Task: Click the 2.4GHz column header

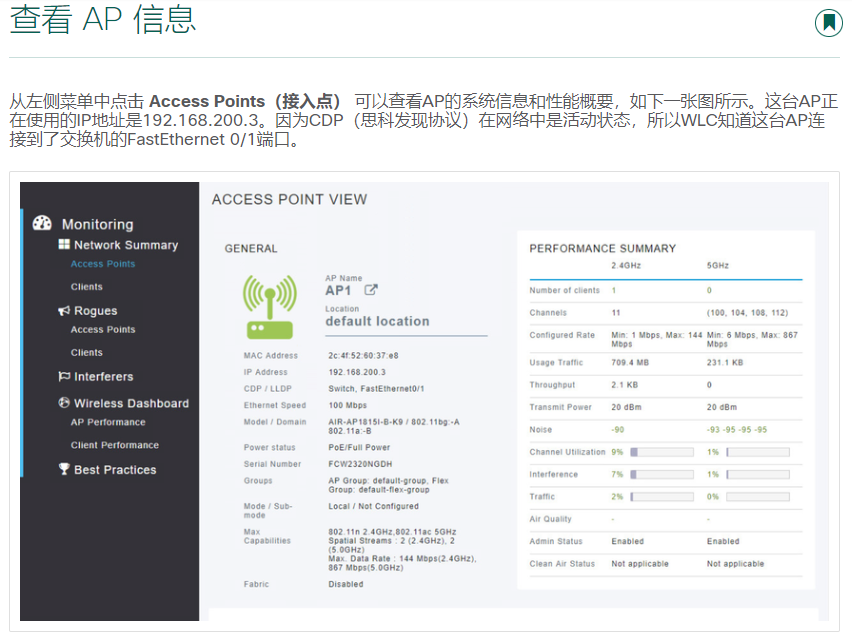Action: click(x=628, y=266)
